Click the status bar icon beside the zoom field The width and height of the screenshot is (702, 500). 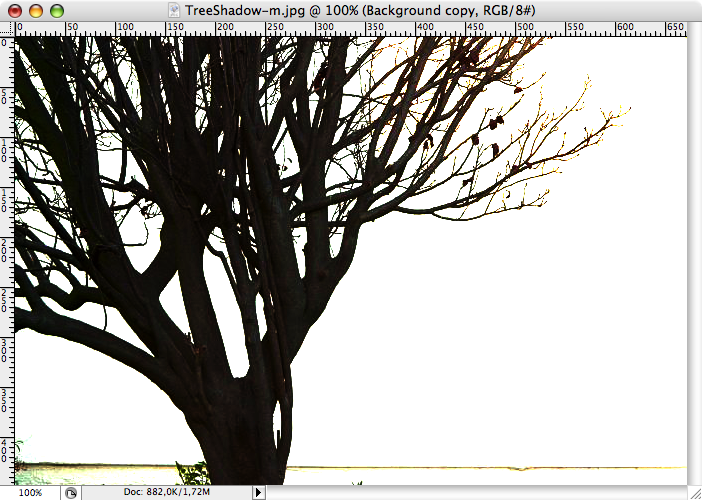[x=71, y=492]
